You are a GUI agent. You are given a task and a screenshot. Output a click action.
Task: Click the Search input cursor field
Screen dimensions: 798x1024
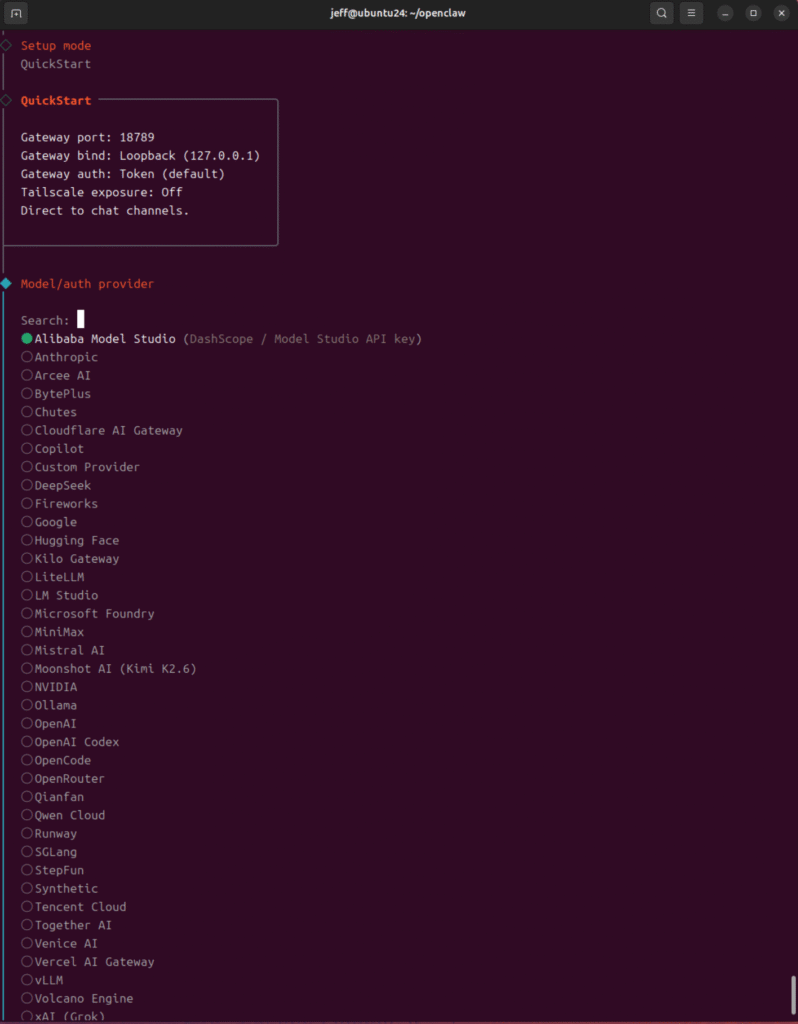81,320
